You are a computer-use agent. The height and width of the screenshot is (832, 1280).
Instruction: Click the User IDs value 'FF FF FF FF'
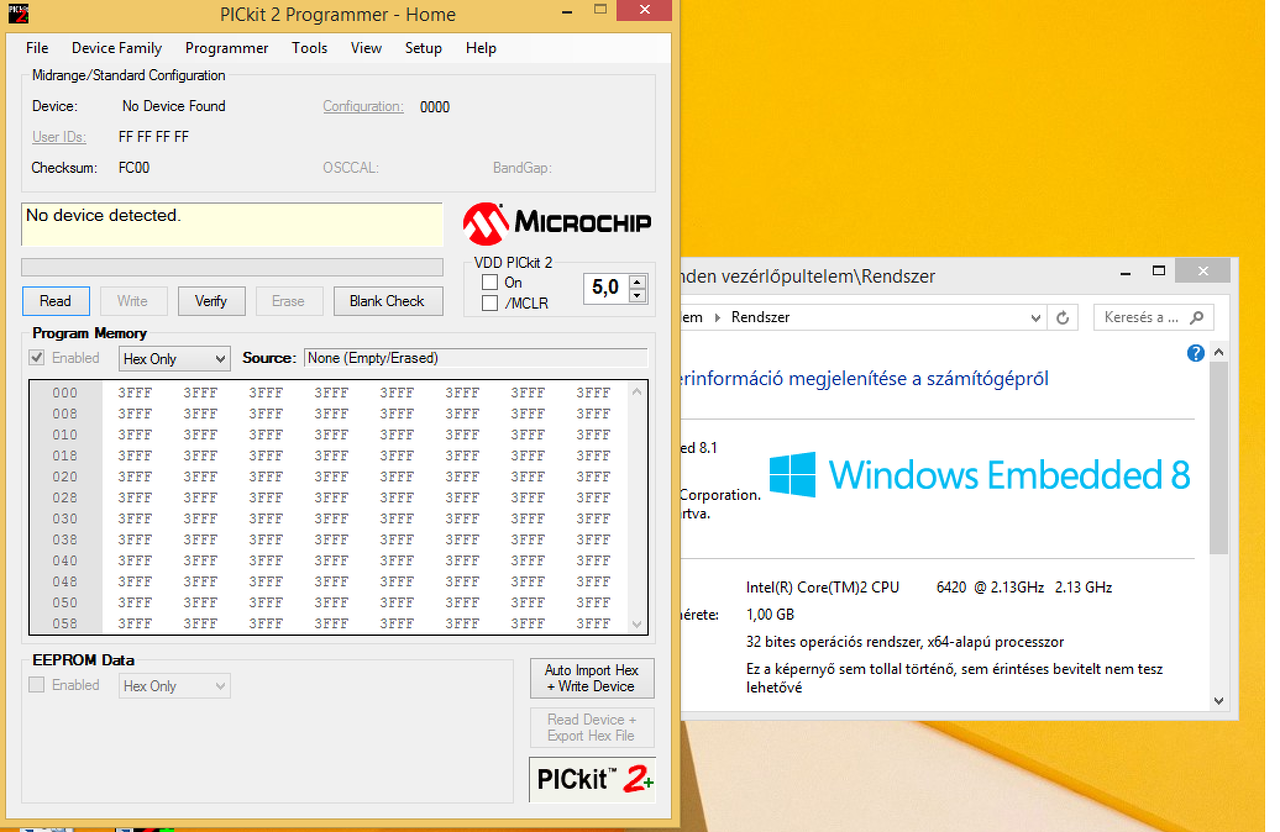(154, 137)
